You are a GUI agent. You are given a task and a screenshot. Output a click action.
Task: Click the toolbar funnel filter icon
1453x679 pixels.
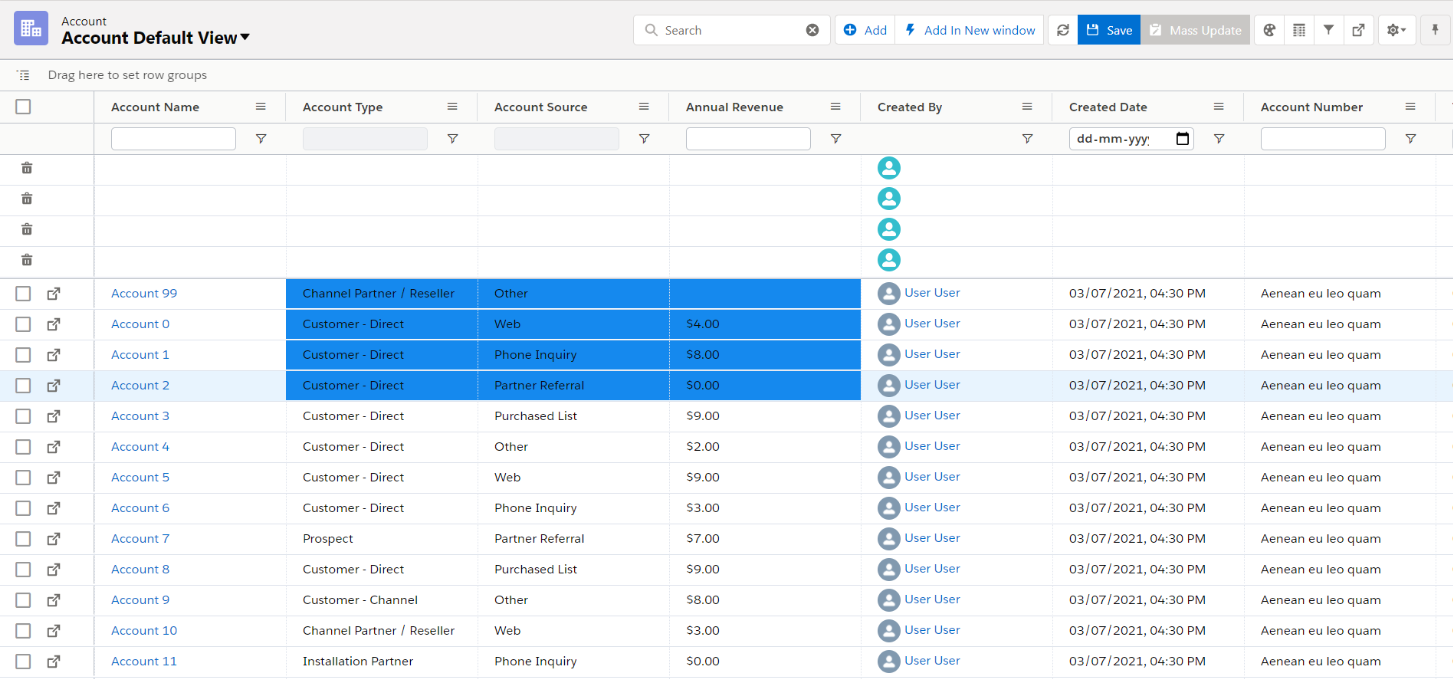tap(1328, 30)
